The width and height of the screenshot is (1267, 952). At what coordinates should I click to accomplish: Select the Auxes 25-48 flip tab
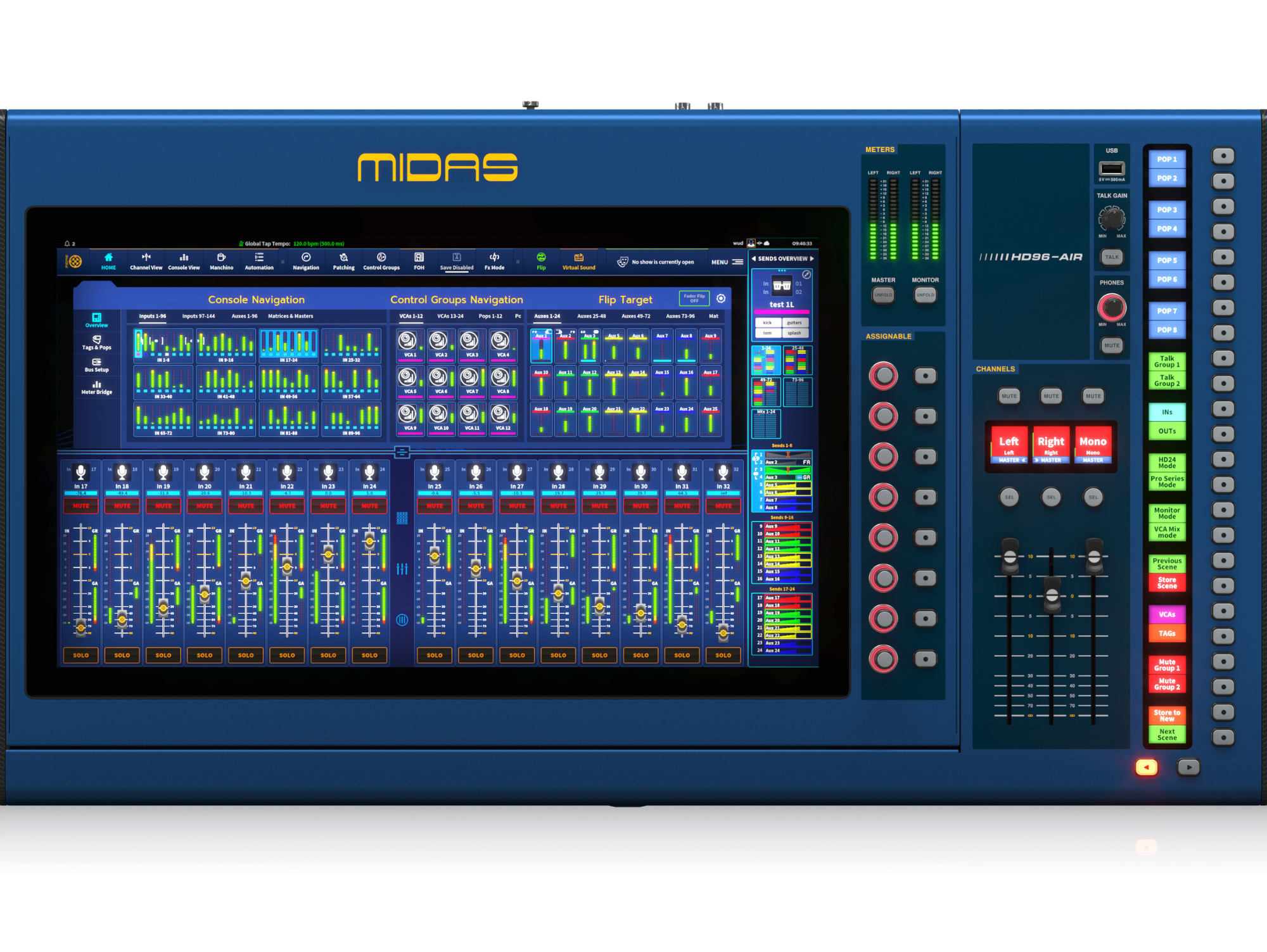coord(591,316)
